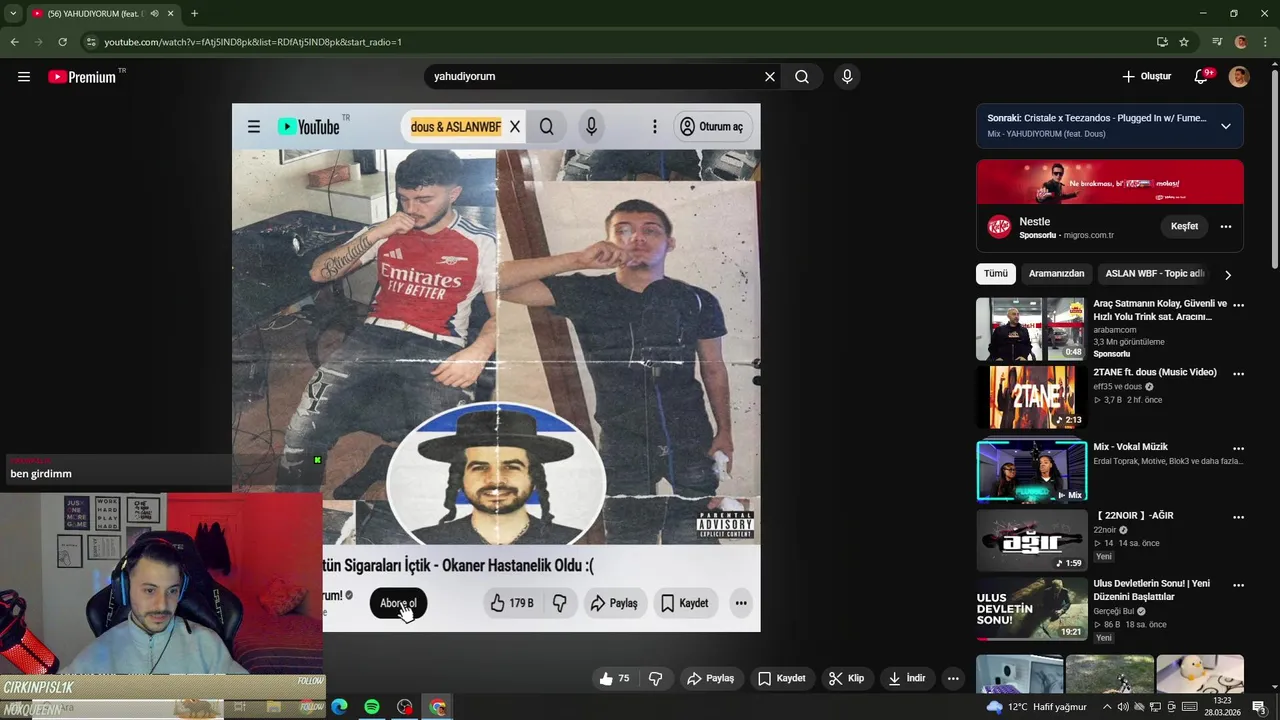Open more actions under the video
The height and width of the screenshot is (720, 1280).
[953, 679]
